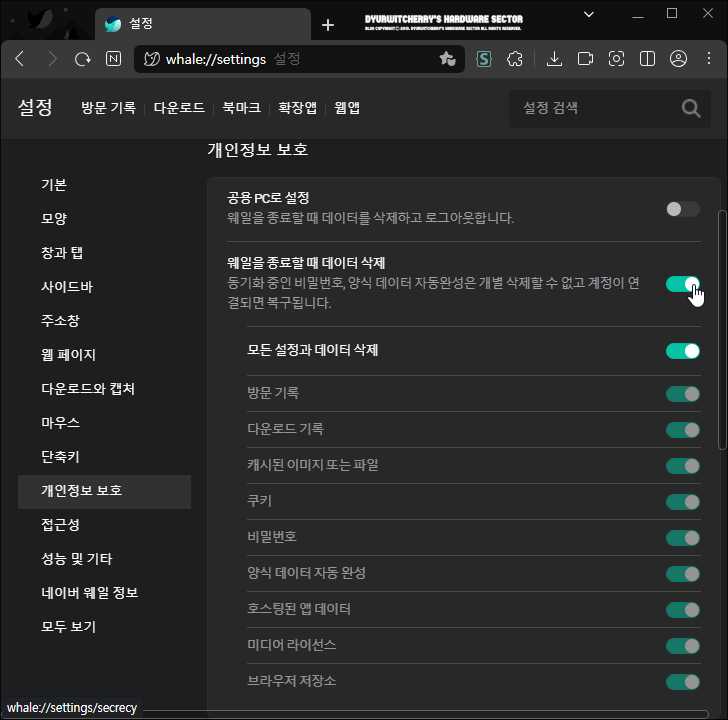This screenshot has width=728, height=720.
Task: Toggle the 다운로드 기록 switch
Action: pyautogui.click(x=682, y=430)
